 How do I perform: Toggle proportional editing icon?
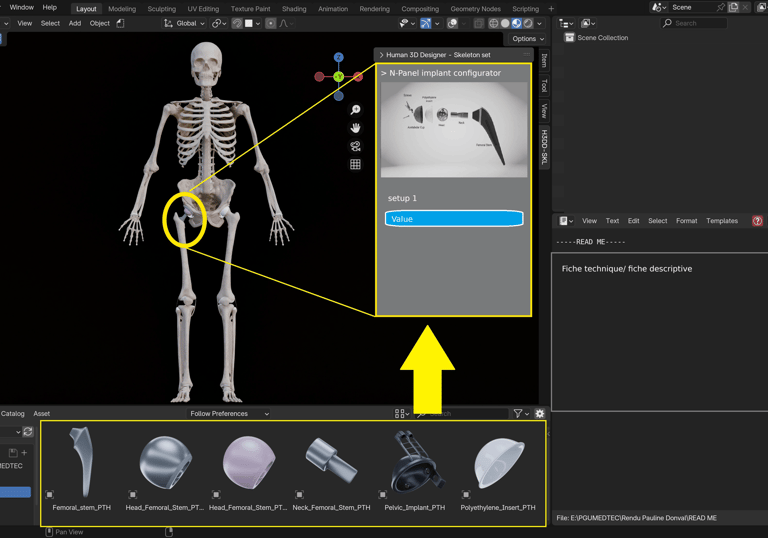click(270, 23)
